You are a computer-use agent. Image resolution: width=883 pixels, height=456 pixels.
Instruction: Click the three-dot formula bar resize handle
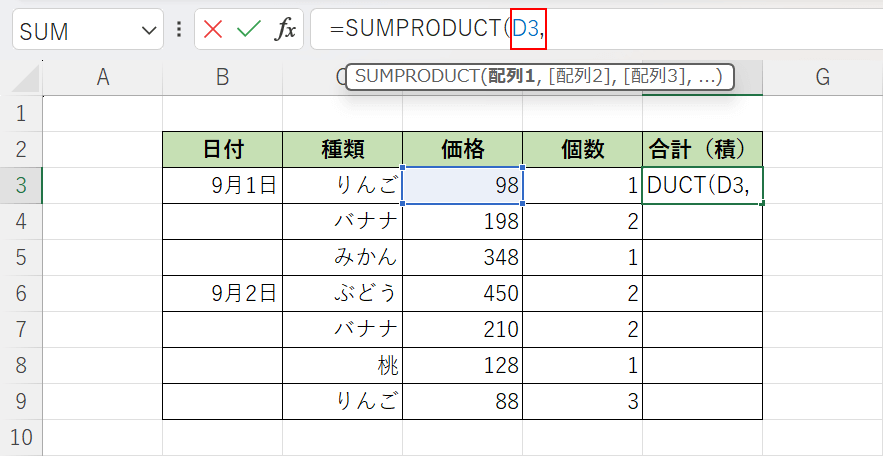(x=179, y=30)
